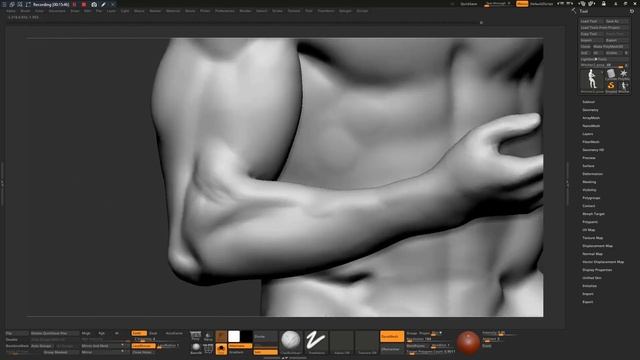Click the right tray divider handle
This screenshot has height=360, width=640.
567,184
